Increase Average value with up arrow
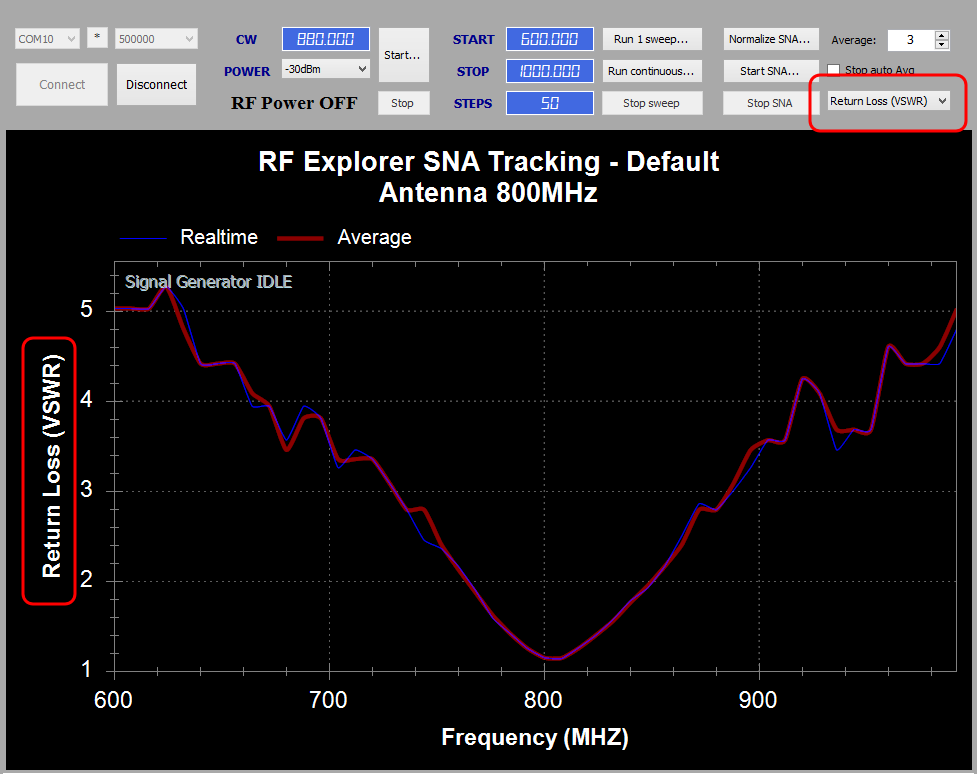Screen dimensions: 977x774 coord(942,36)
